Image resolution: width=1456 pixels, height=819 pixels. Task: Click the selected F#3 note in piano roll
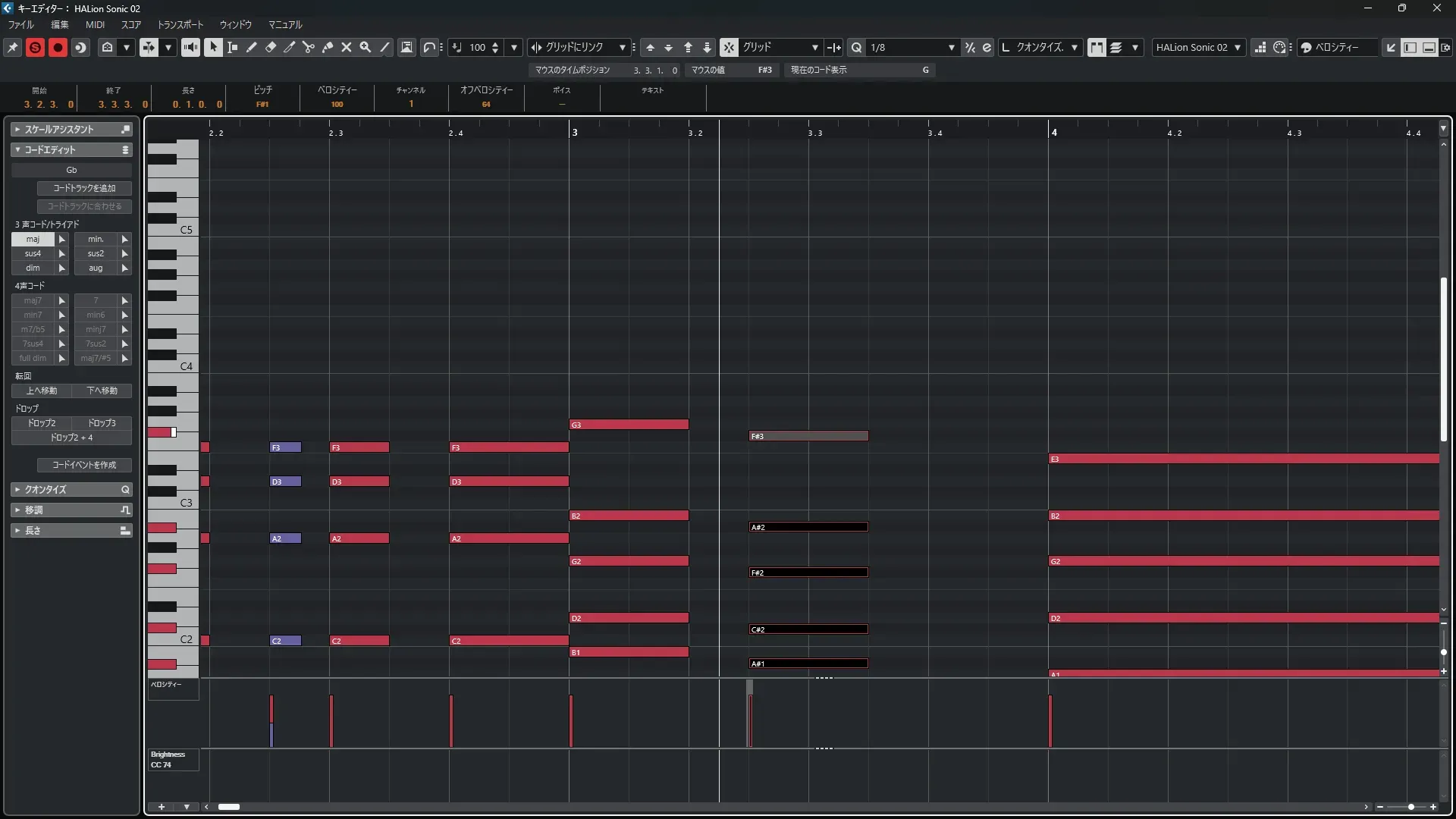pos(808,436)
